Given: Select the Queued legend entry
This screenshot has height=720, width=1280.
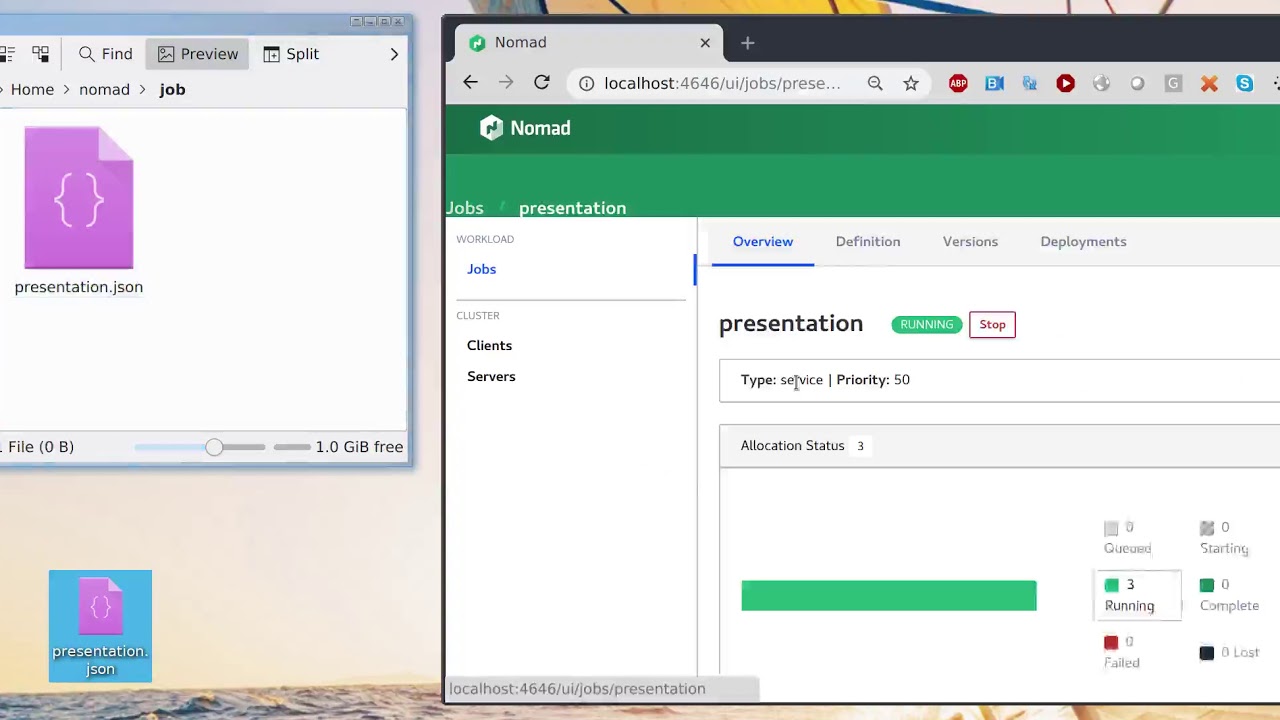Looking at the screenshot, I should pos(1128,537).
